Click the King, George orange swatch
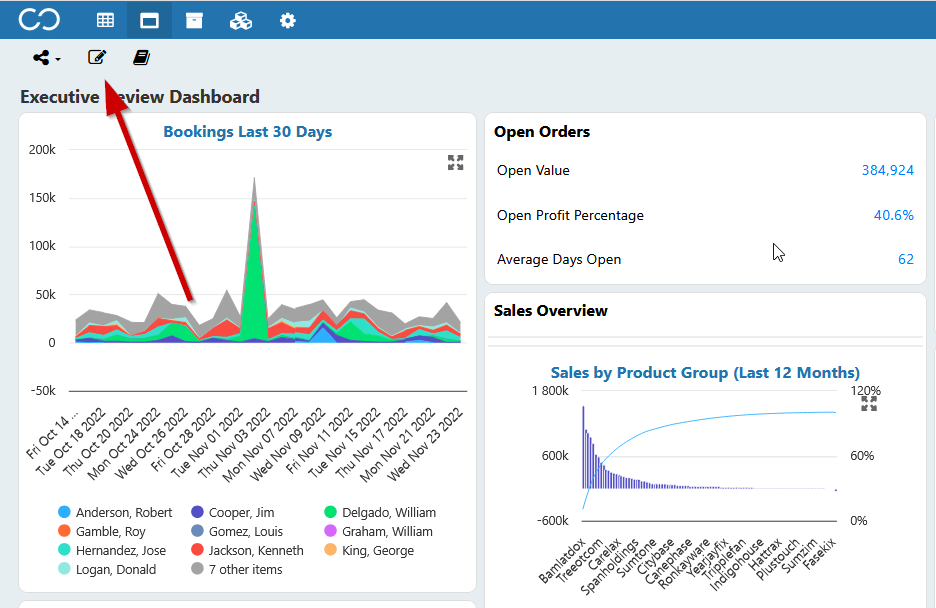Viewport: 936px width, 608px height. click(x=331, y=550)
